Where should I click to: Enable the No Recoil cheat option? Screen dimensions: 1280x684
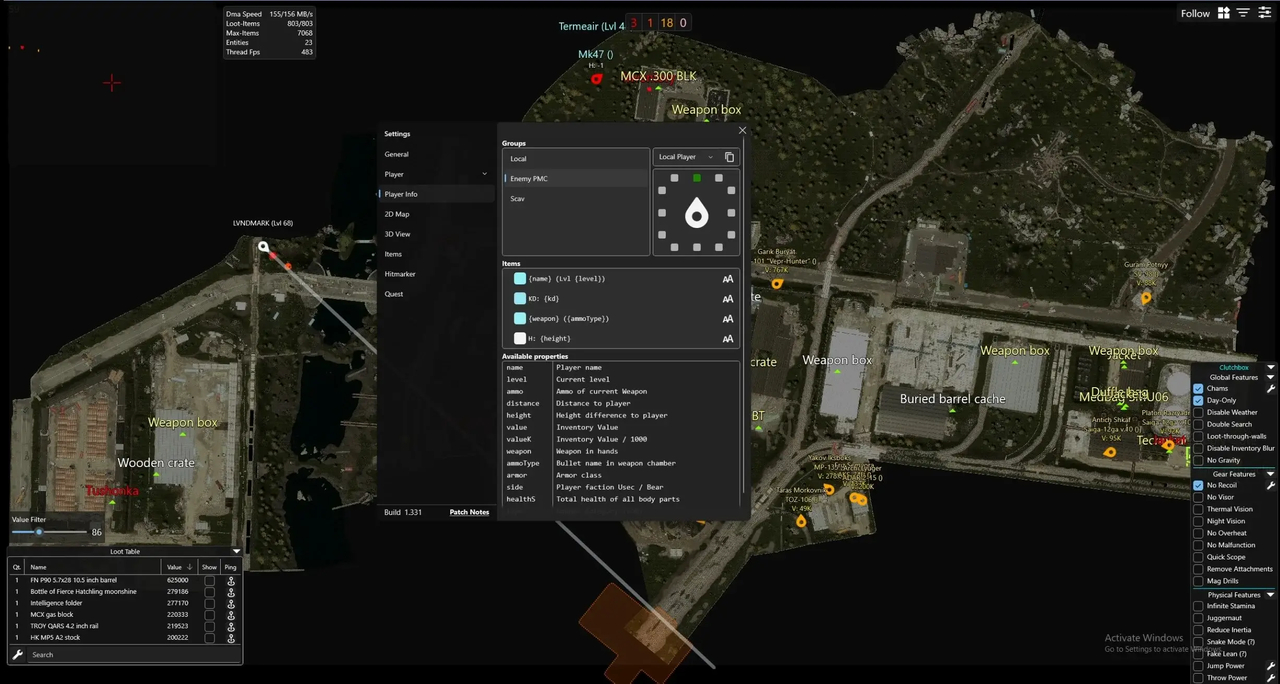coord(1199,485)
